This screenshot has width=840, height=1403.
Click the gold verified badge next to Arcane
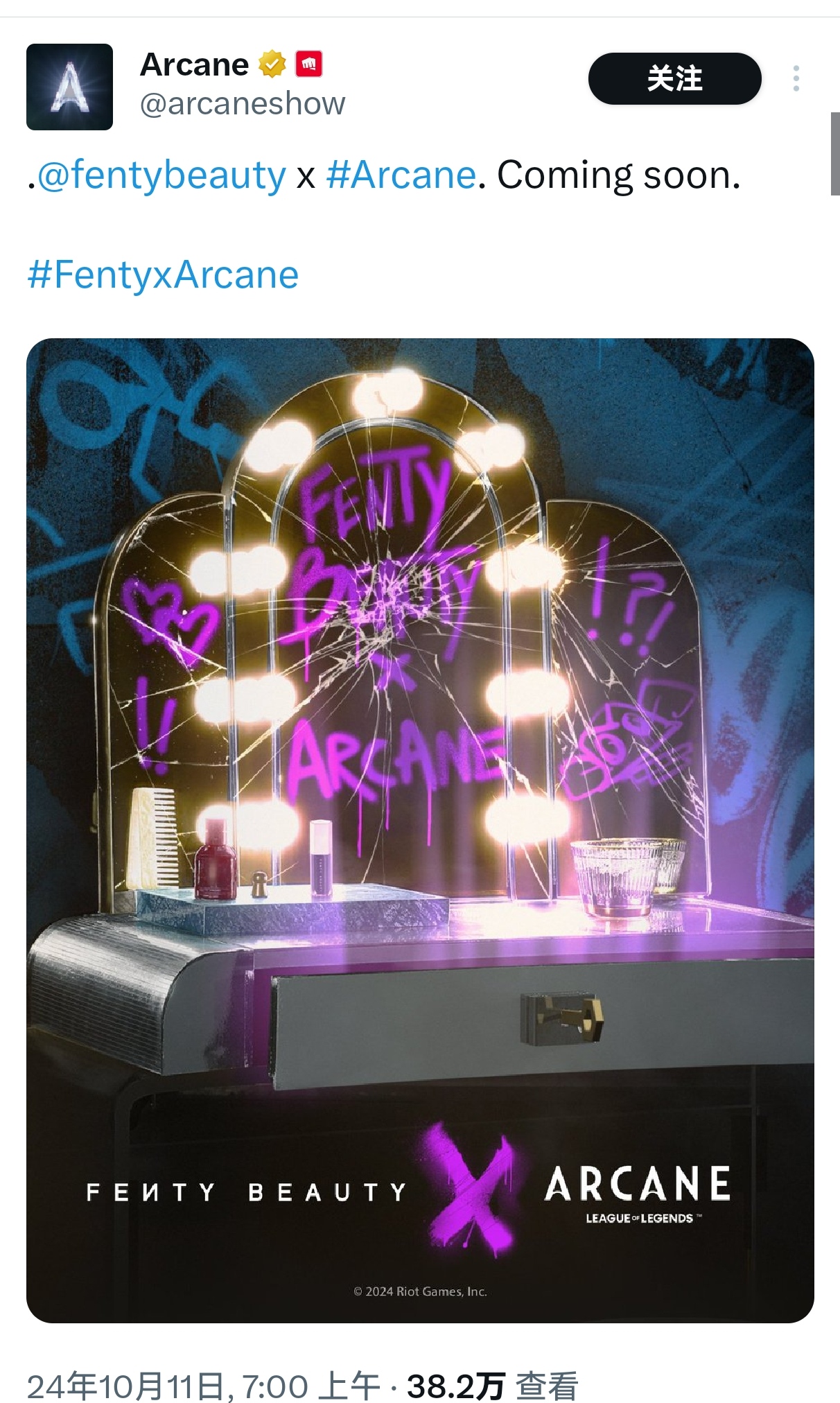click(x=272, y=64)
